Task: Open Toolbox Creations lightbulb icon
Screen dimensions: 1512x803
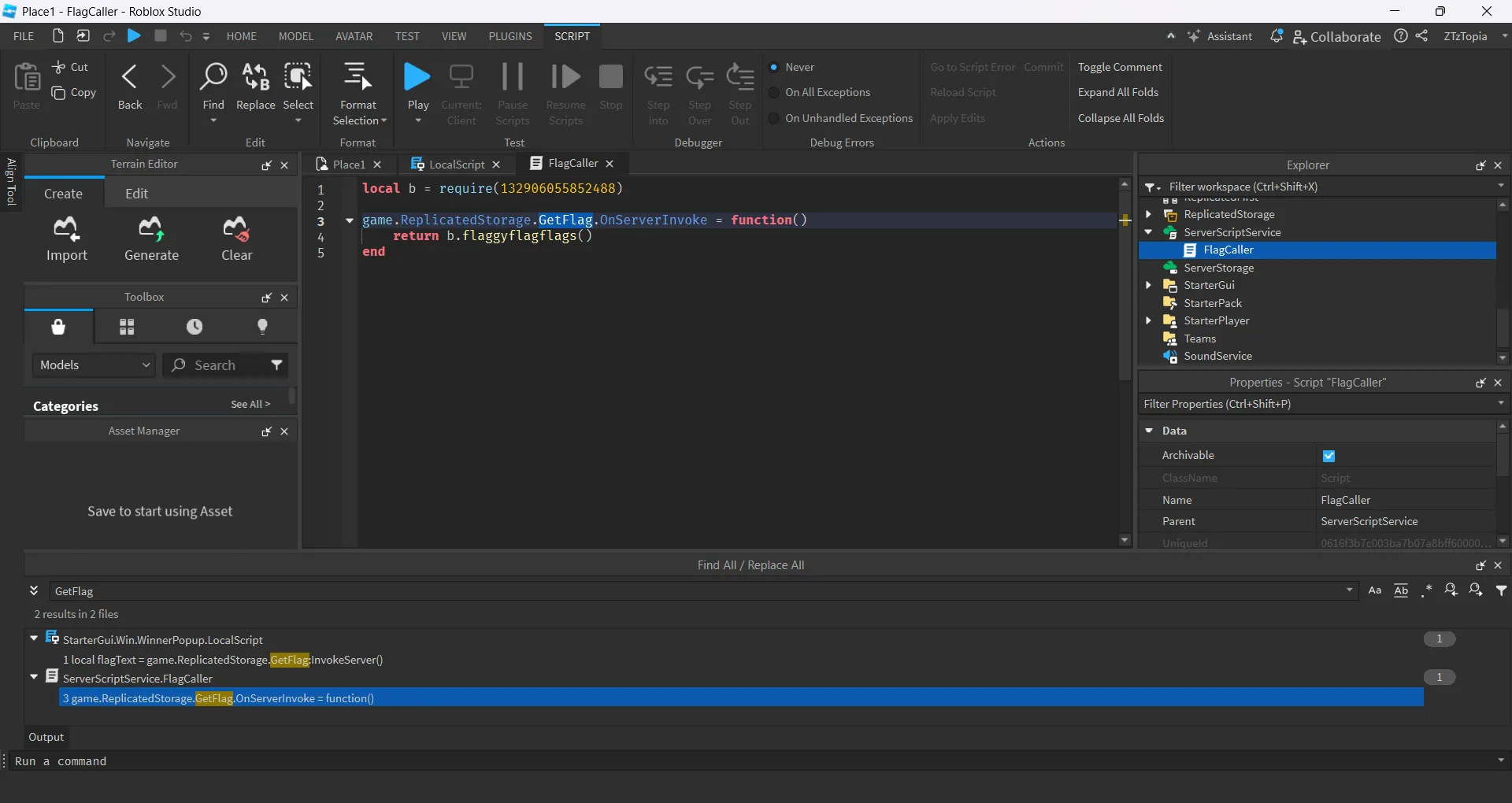Action: click(x=263, y=327)
